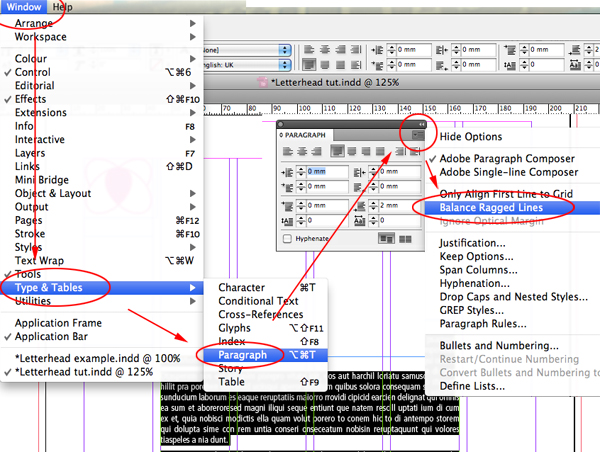The height and width of the screenshot is (452, 600).
Task: Click Balance Ragged Lines option
Action: [x=512, y=207]
